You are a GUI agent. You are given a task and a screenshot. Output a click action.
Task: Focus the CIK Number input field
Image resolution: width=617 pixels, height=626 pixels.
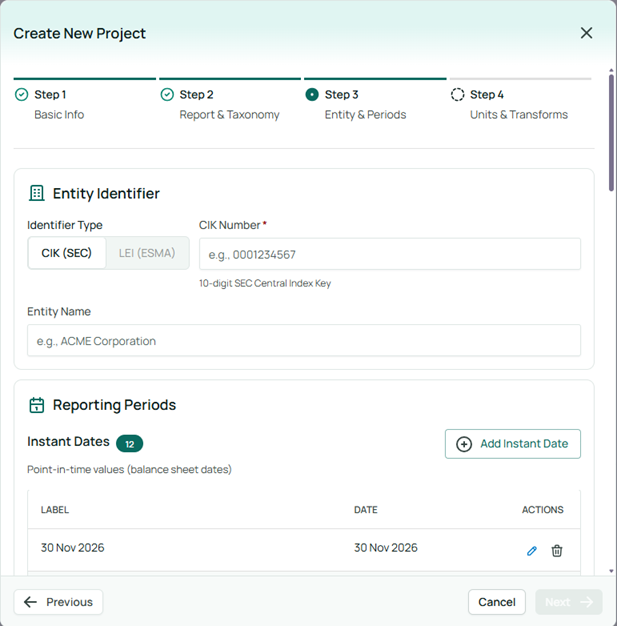[390, 254]
